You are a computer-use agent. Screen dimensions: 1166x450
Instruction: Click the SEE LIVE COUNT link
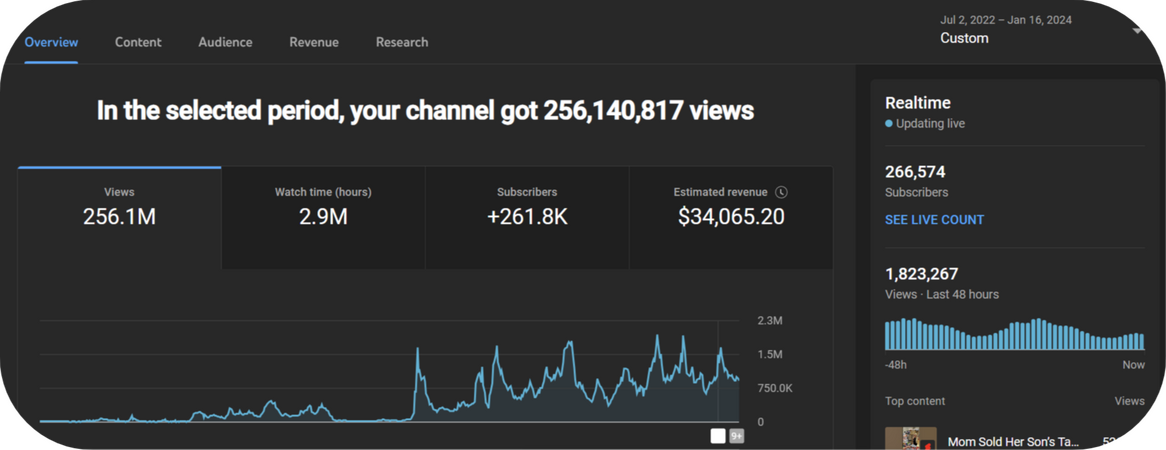pos(934,219)
